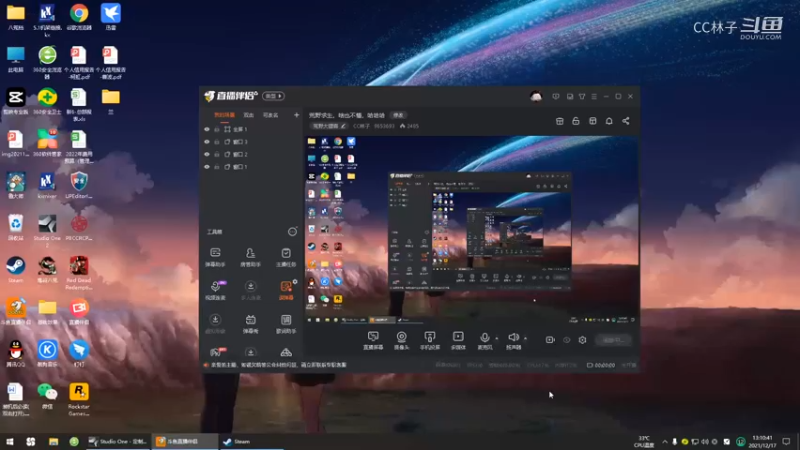This screenshot has height=450, width=800.
Task: Edit the stream category with pencil
Action: (x=343, y=126)
